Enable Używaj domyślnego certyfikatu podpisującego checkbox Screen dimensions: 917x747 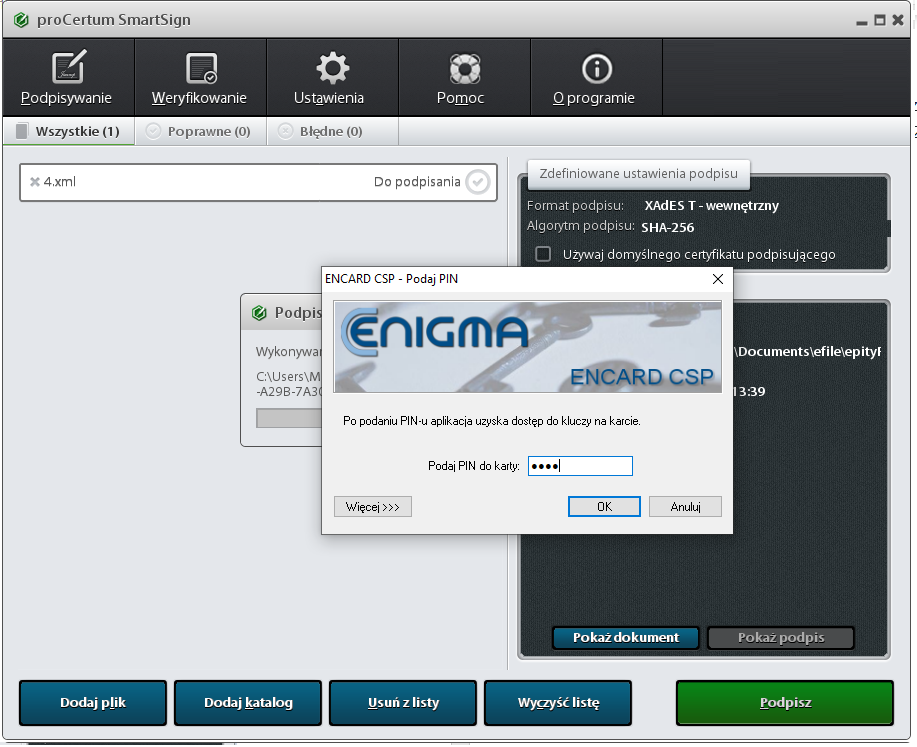click(x=543, y=254)
